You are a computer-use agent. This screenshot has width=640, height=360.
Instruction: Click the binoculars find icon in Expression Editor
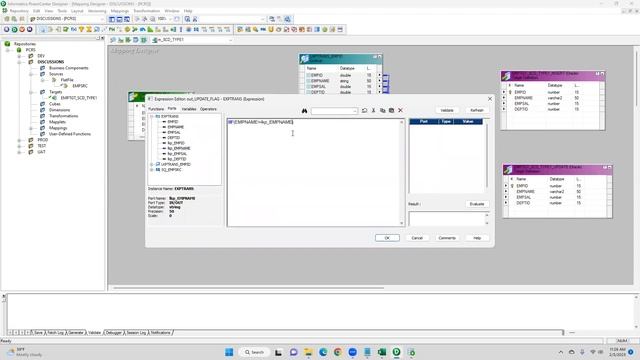pyautogui.click(x=304, y=111)
